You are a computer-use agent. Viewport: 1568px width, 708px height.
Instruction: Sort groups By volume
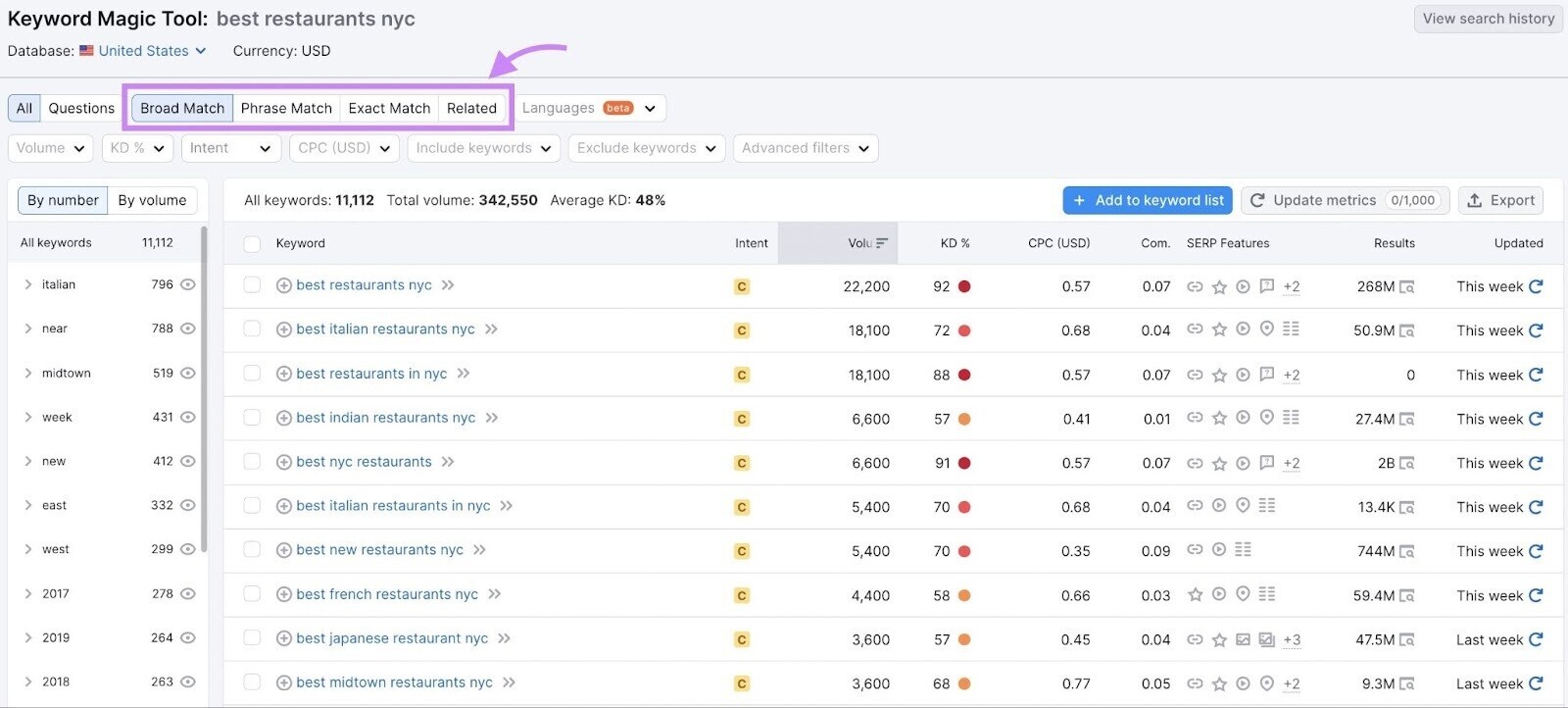(152, 200)
